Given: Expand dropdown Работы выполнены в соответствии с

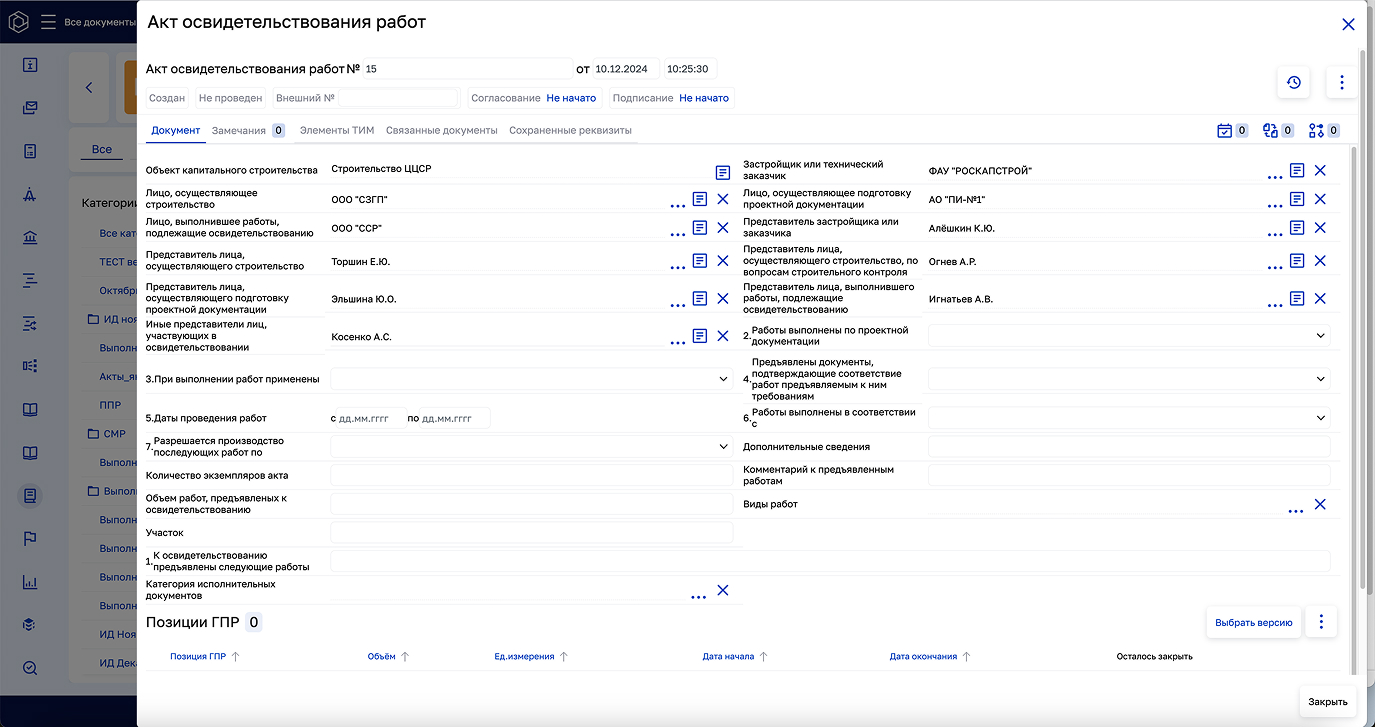Looking at the screenshot, I should tap(1320, 416).
